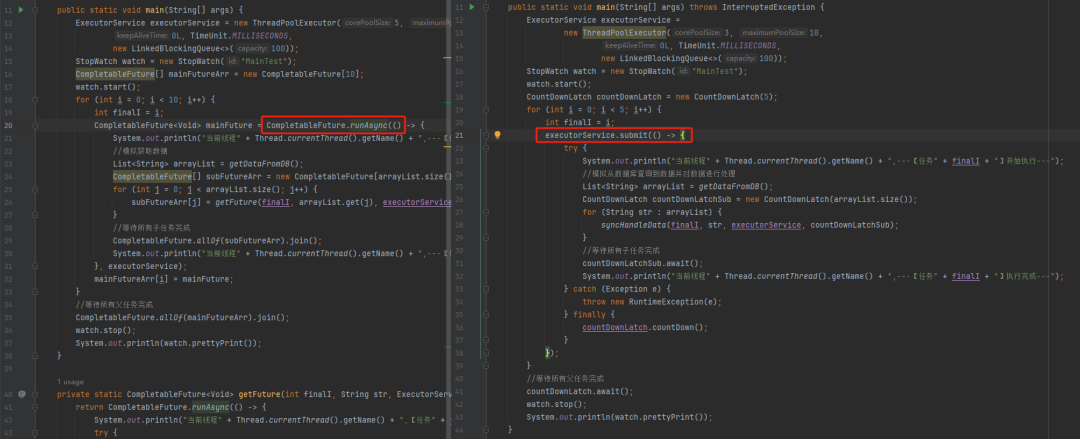
Task: Click line number 44 in the right editor gutter
Action: (459, 429)
